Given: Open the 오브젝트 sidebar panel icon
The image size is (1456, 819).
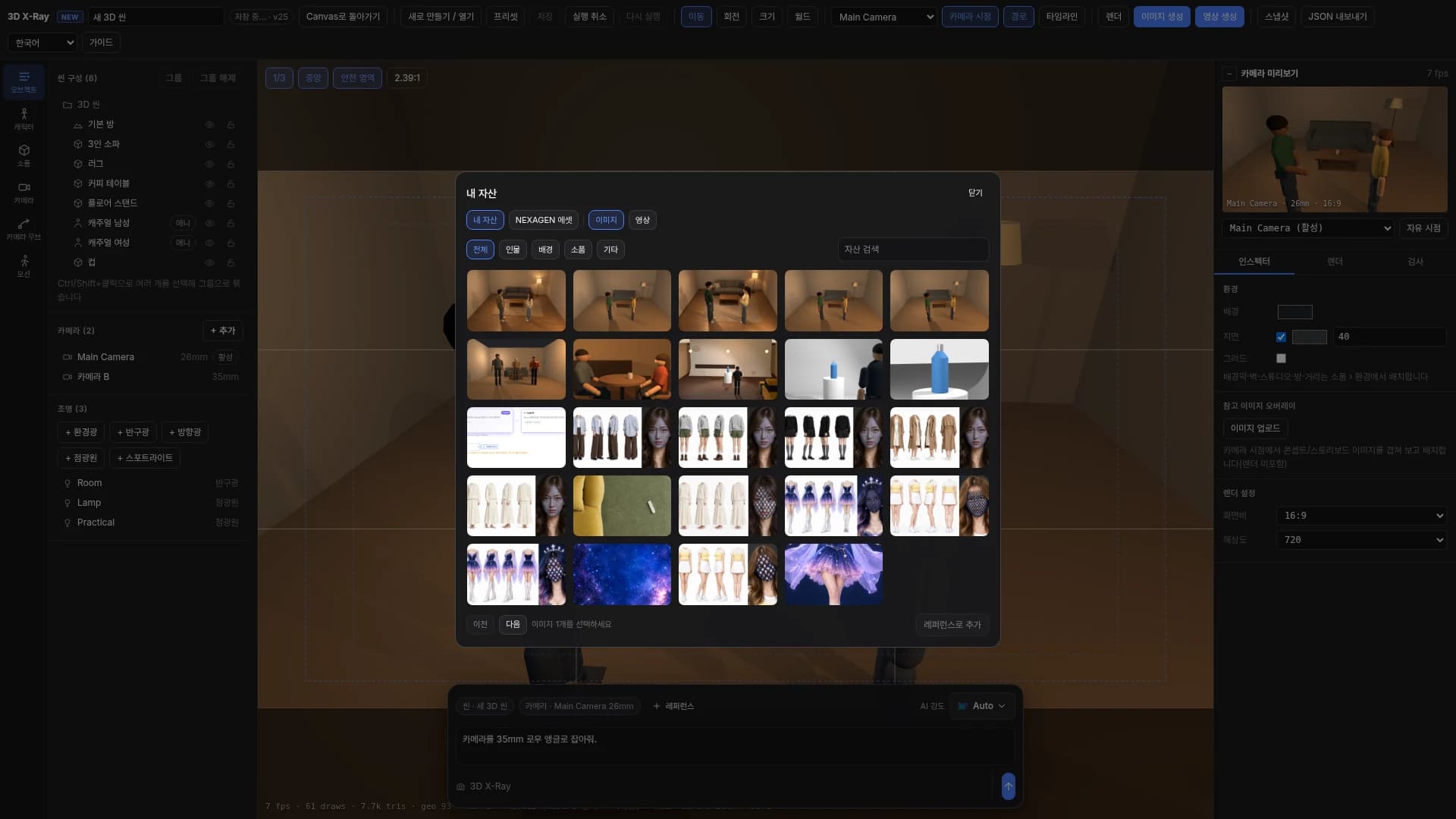Looking at the screenshot, I should (x=24, y=82).
